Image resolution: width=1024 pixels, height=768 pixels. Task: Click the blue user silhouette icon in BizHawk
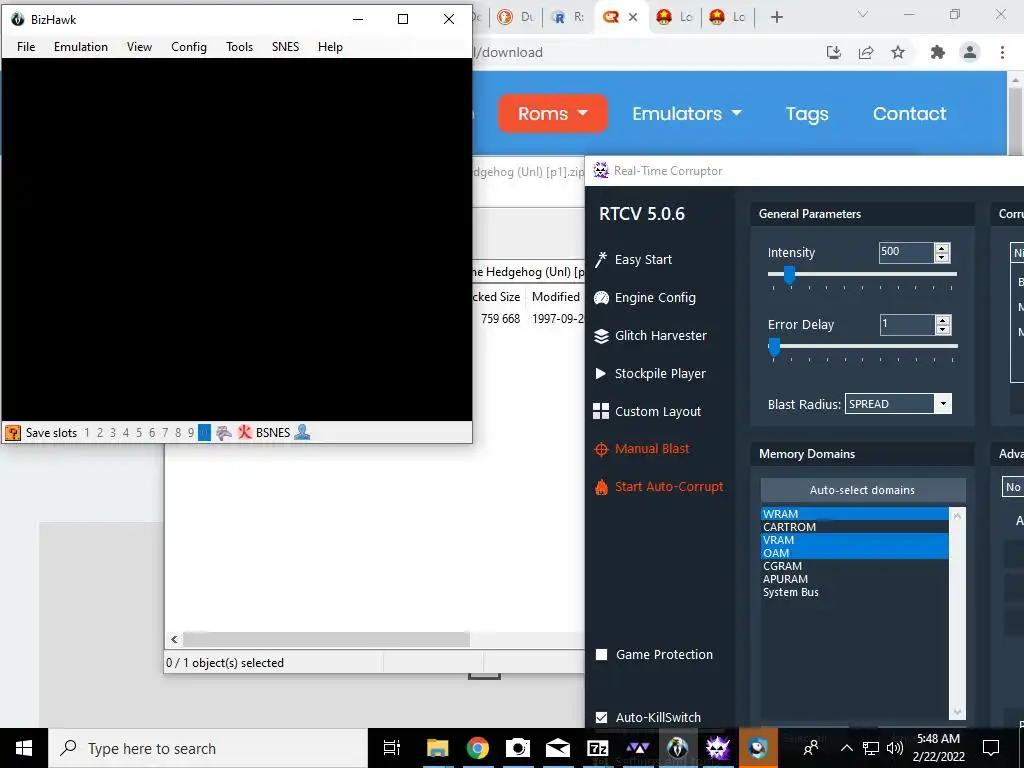click(x=302, y=432)
